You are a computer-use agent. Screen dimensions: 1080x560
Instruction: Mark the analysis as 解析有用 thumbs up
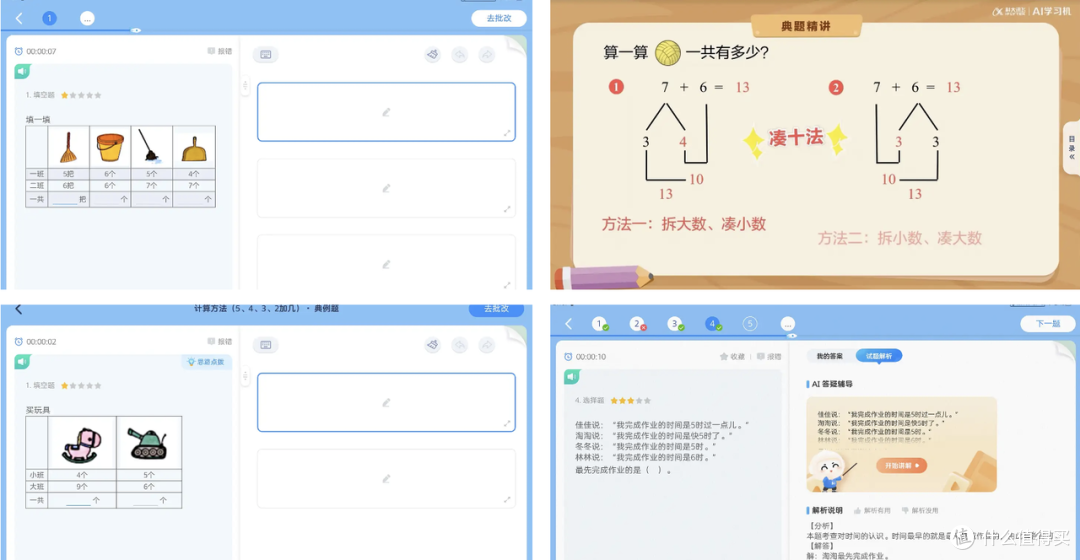872,510
